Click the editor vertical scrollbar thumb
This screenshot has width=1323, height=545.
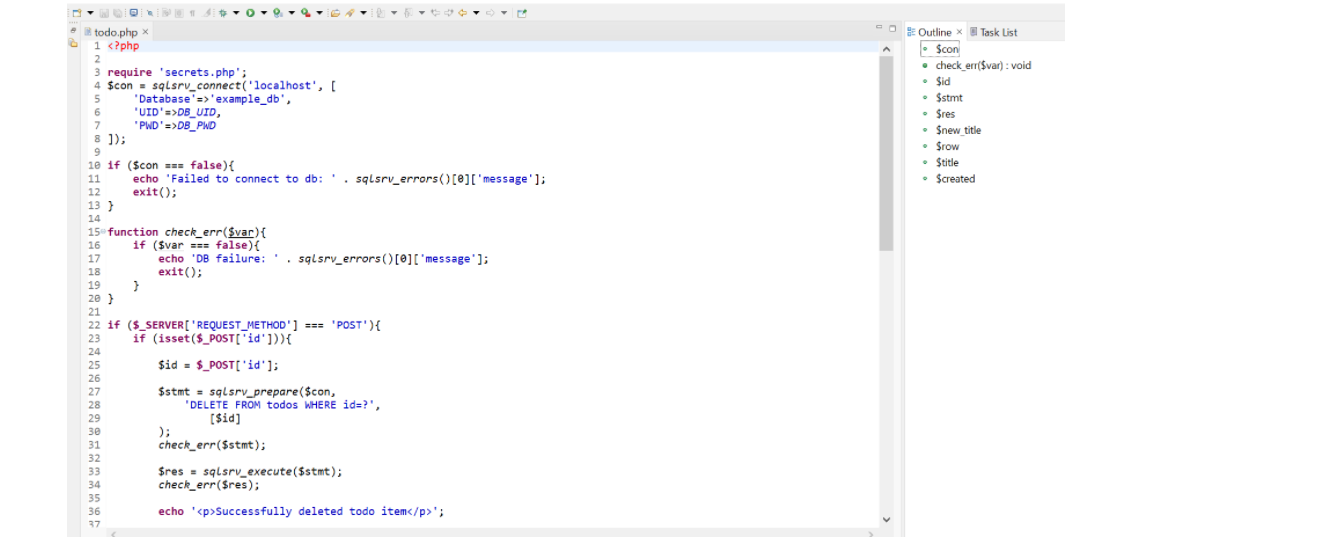point(886,153)
